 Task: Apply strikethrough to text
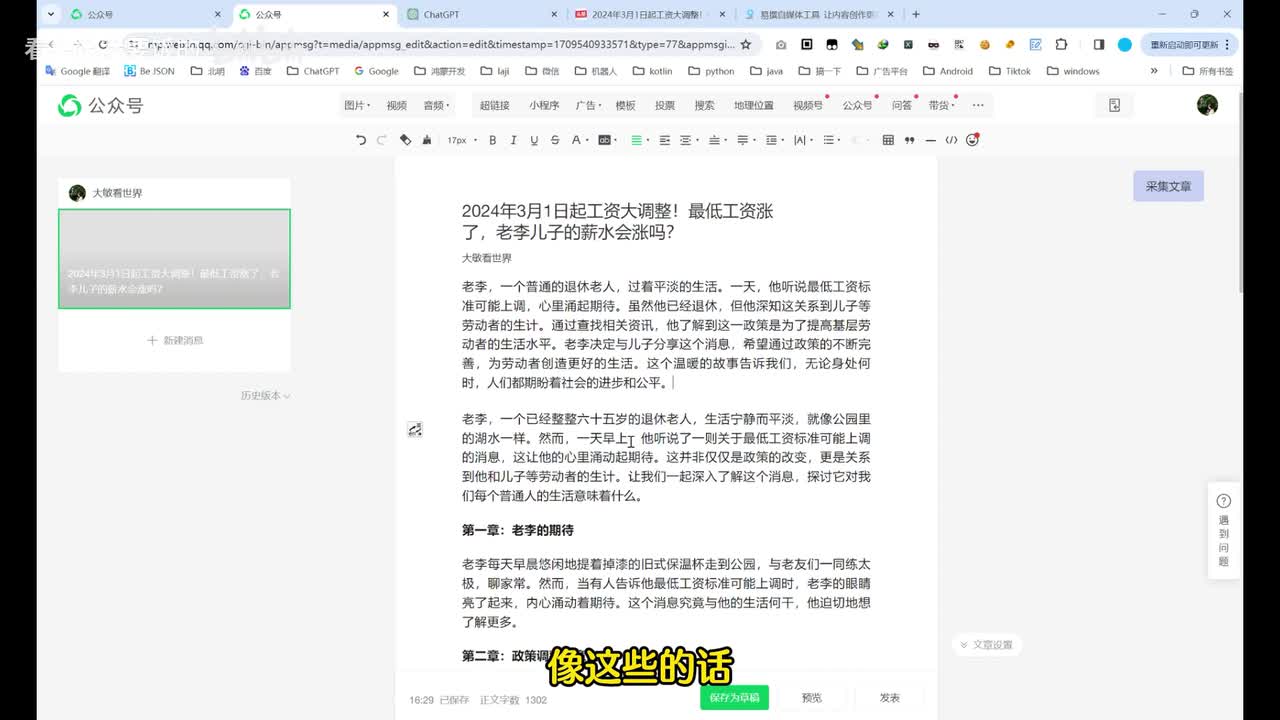pyautogui.click(x=554, y=140)
